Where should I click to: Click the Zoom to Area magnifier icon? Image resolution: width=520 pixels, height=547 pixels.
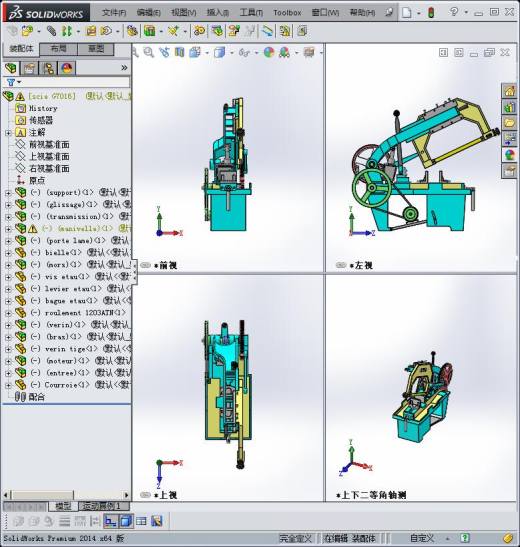click(149, 53)
